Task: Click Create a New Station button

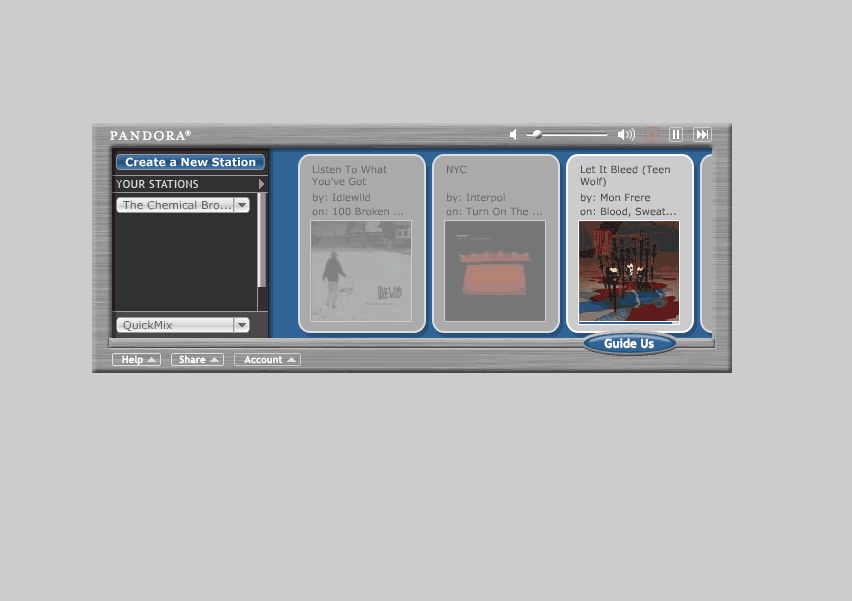Action: [x=190, y=162]
